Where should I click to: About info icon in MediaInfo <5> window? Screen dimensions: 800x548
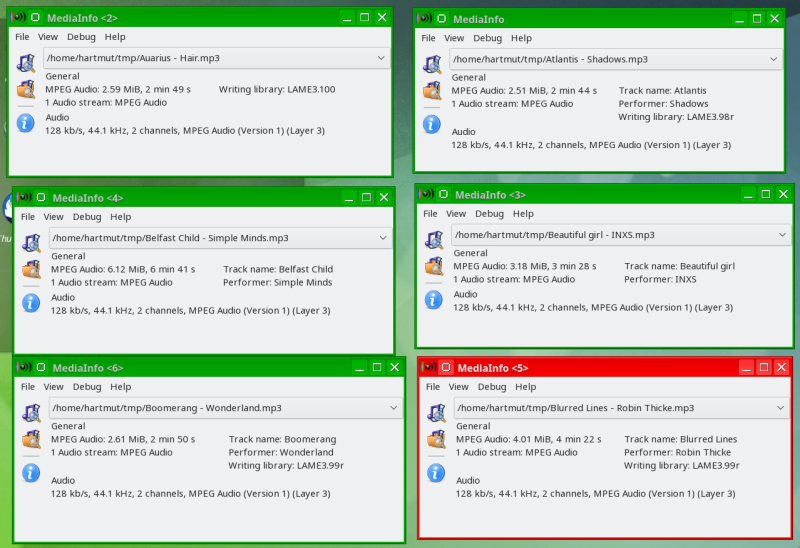pyautogui.click(x=436, y=473)
